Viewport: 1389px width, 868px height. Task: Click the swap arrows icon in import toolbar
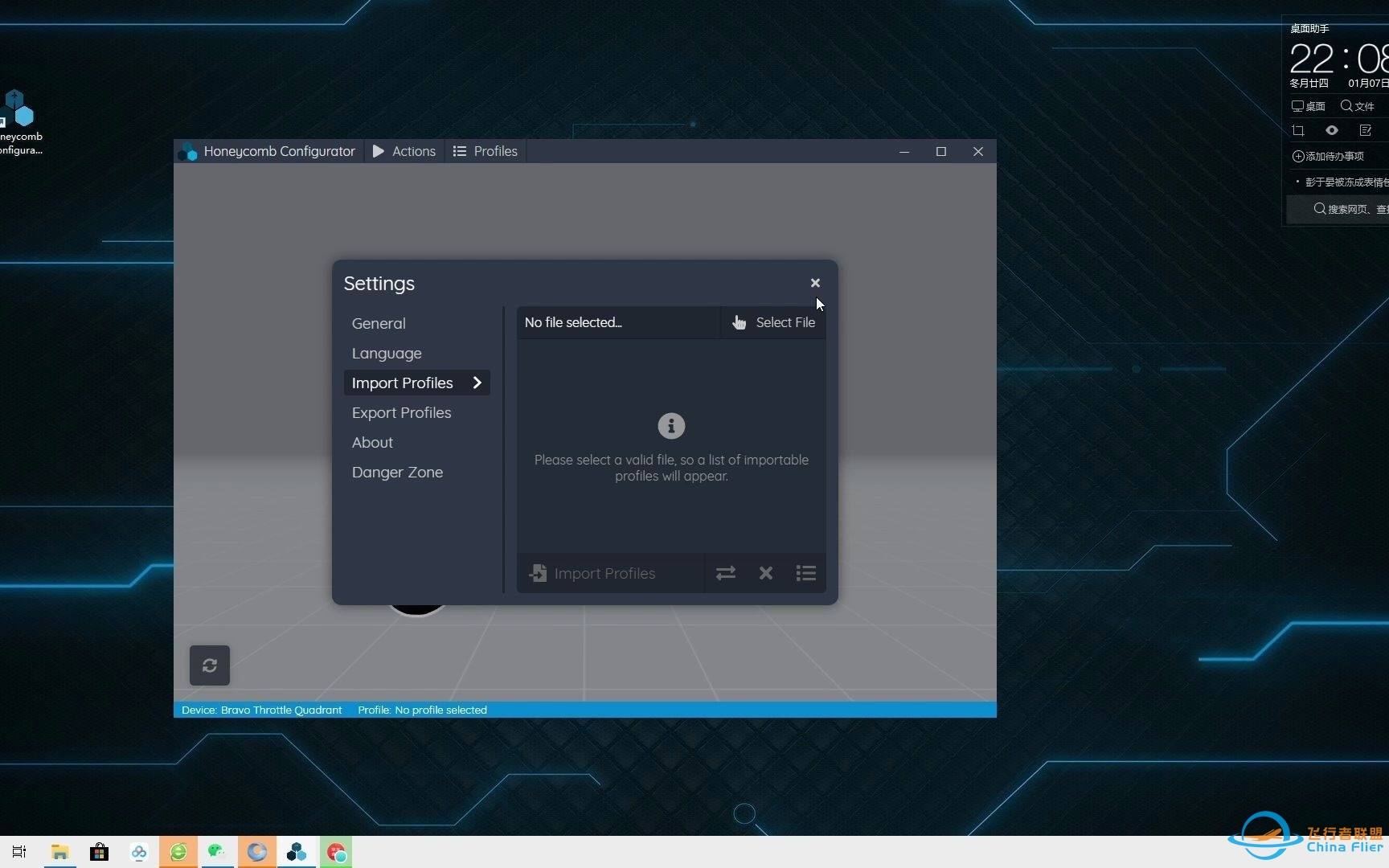coord(726,573)
